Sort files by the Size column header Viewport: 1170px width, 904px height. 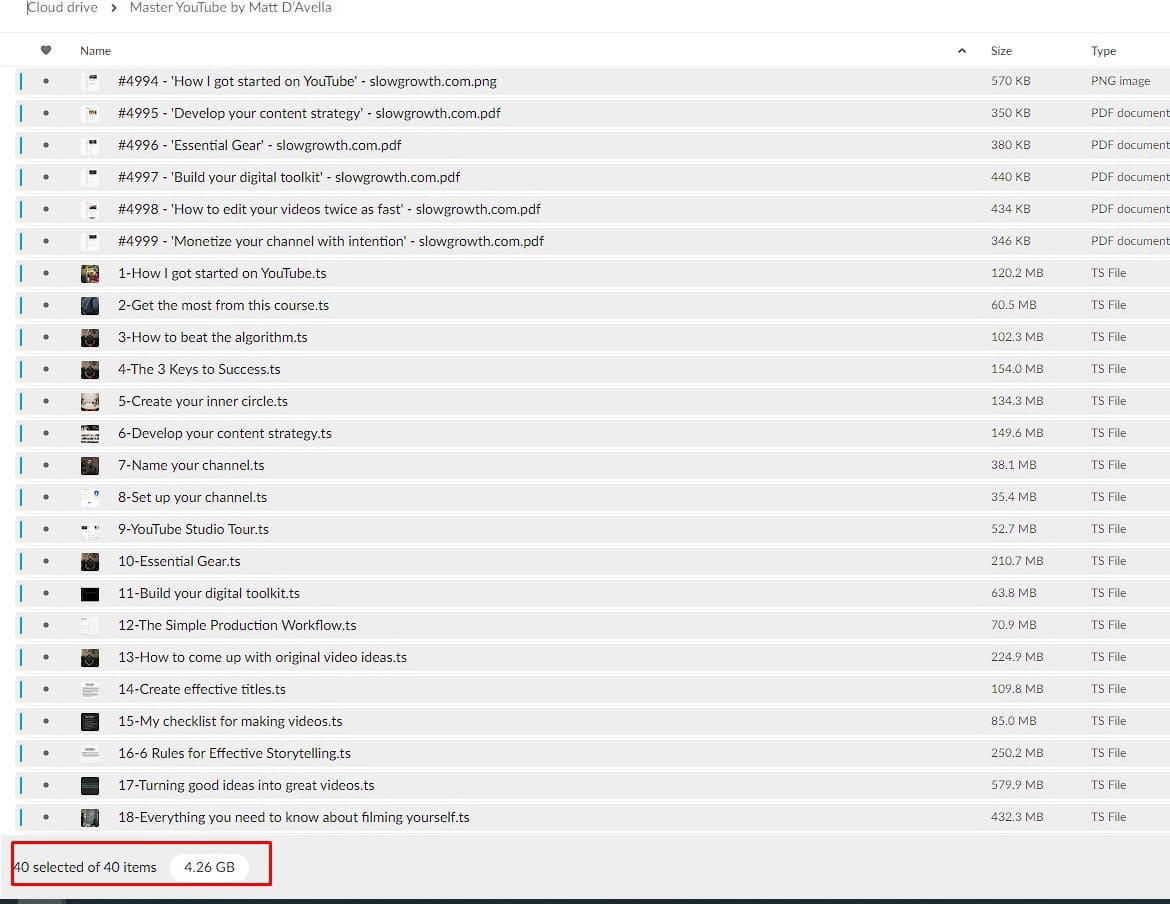[1001, 51]
